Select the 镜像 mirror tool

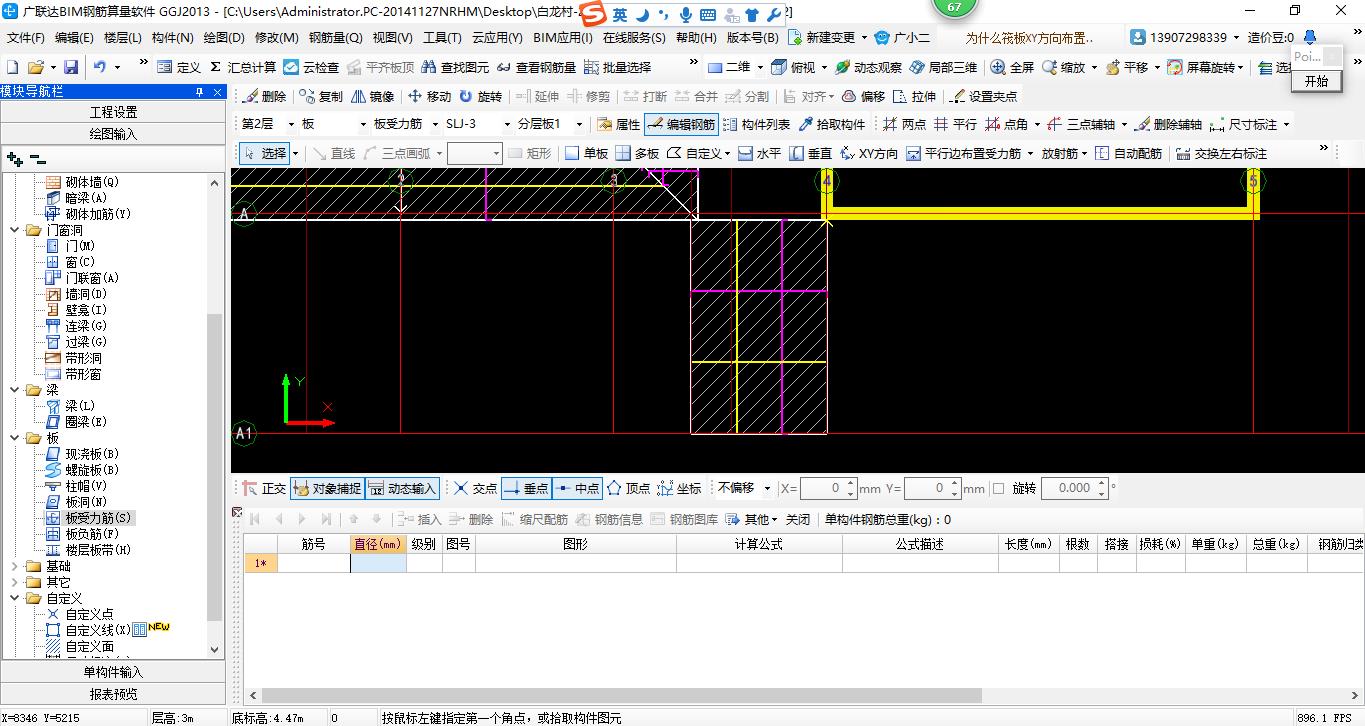point(372,96)
